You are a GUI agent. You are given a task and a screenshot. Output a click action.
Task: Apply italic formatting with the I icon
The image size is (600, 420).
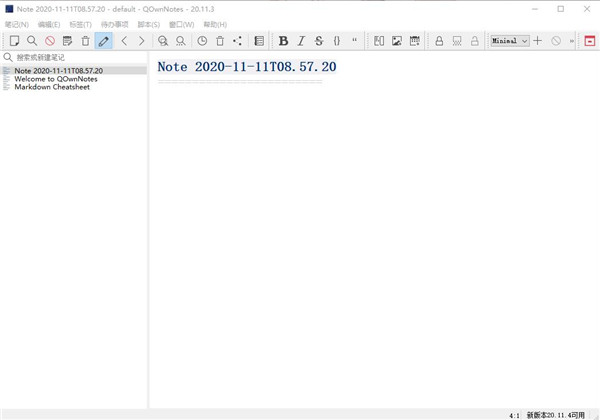pyautogui.click(x=301, y=41)
